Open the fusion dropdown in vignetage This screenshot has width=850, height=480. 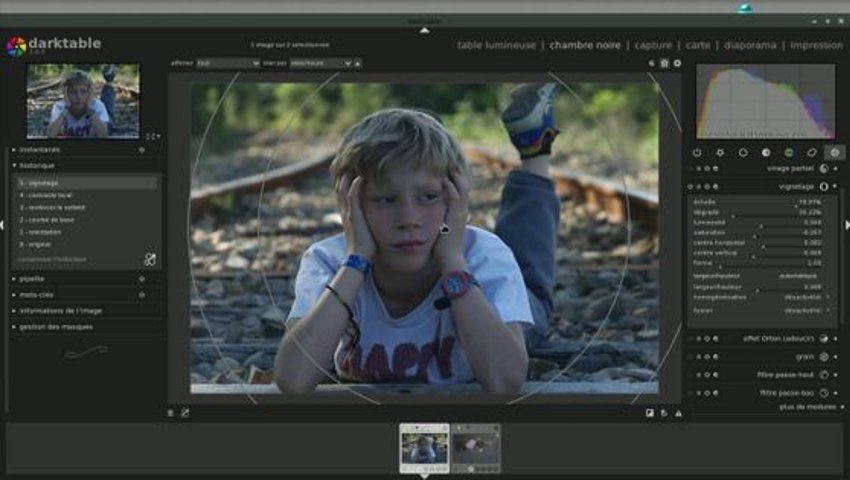761,311
